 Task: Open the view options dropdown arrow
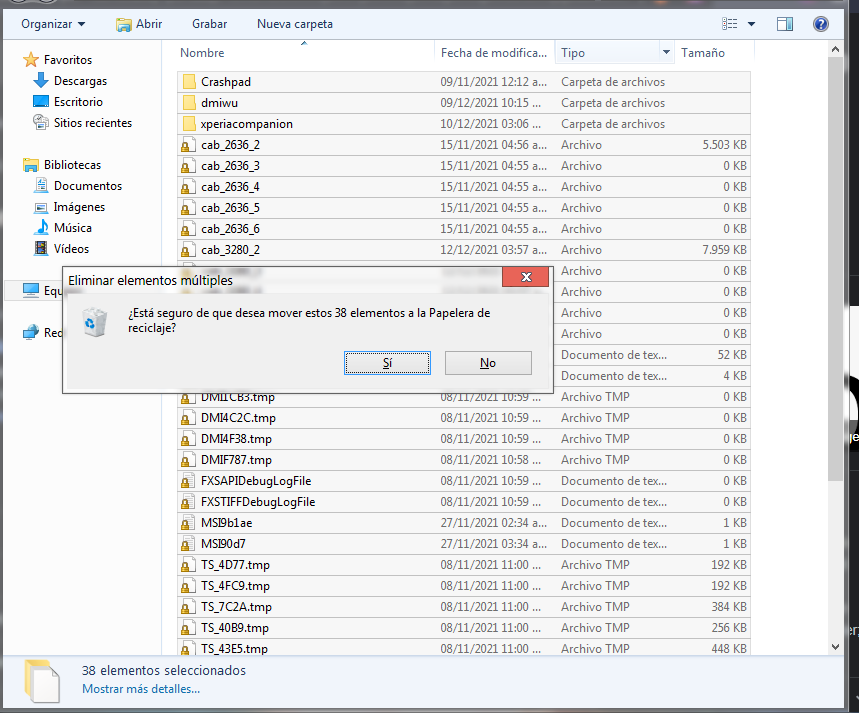pyautogui.click(x=752, y=24)
